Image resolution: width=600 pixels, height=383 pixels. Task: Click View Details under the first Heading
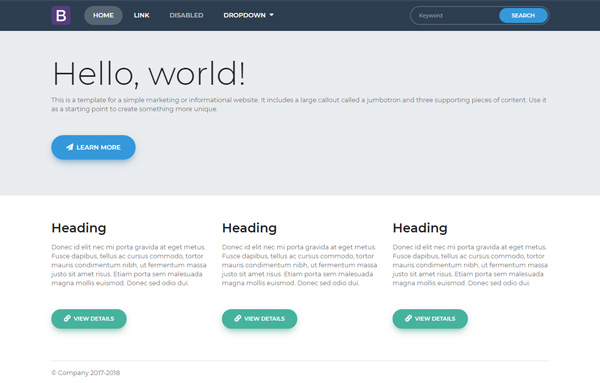pos(89,319)
